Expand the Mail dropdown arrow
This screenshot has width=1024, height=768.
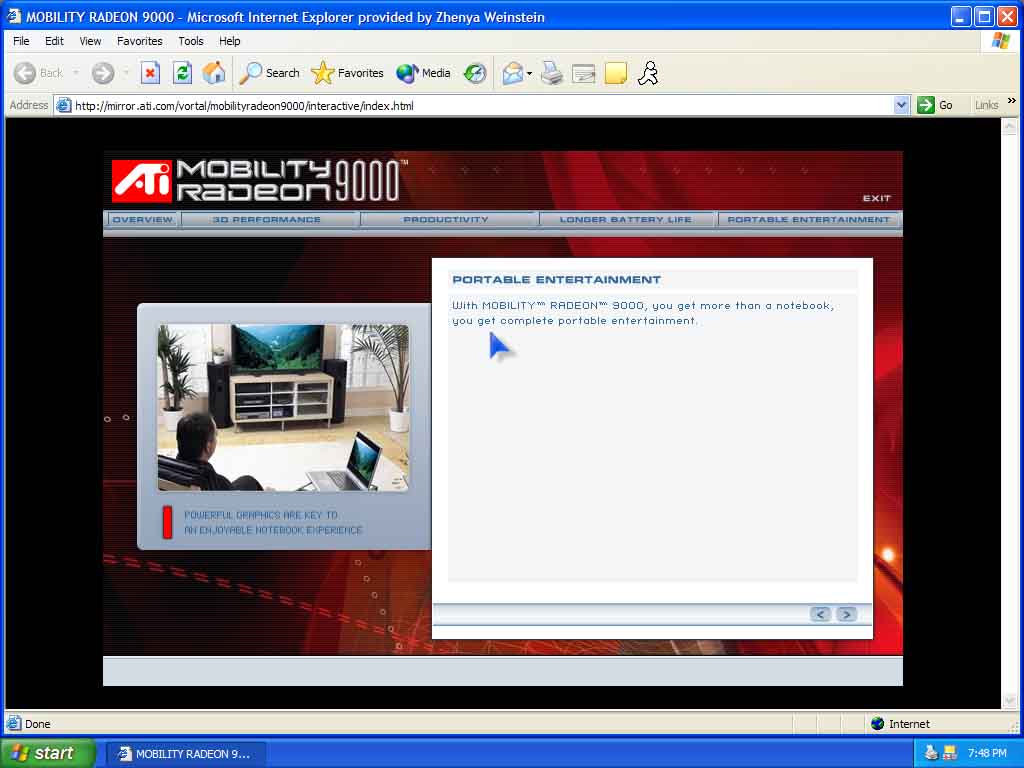pyautogui.click(x=530, y=73)
